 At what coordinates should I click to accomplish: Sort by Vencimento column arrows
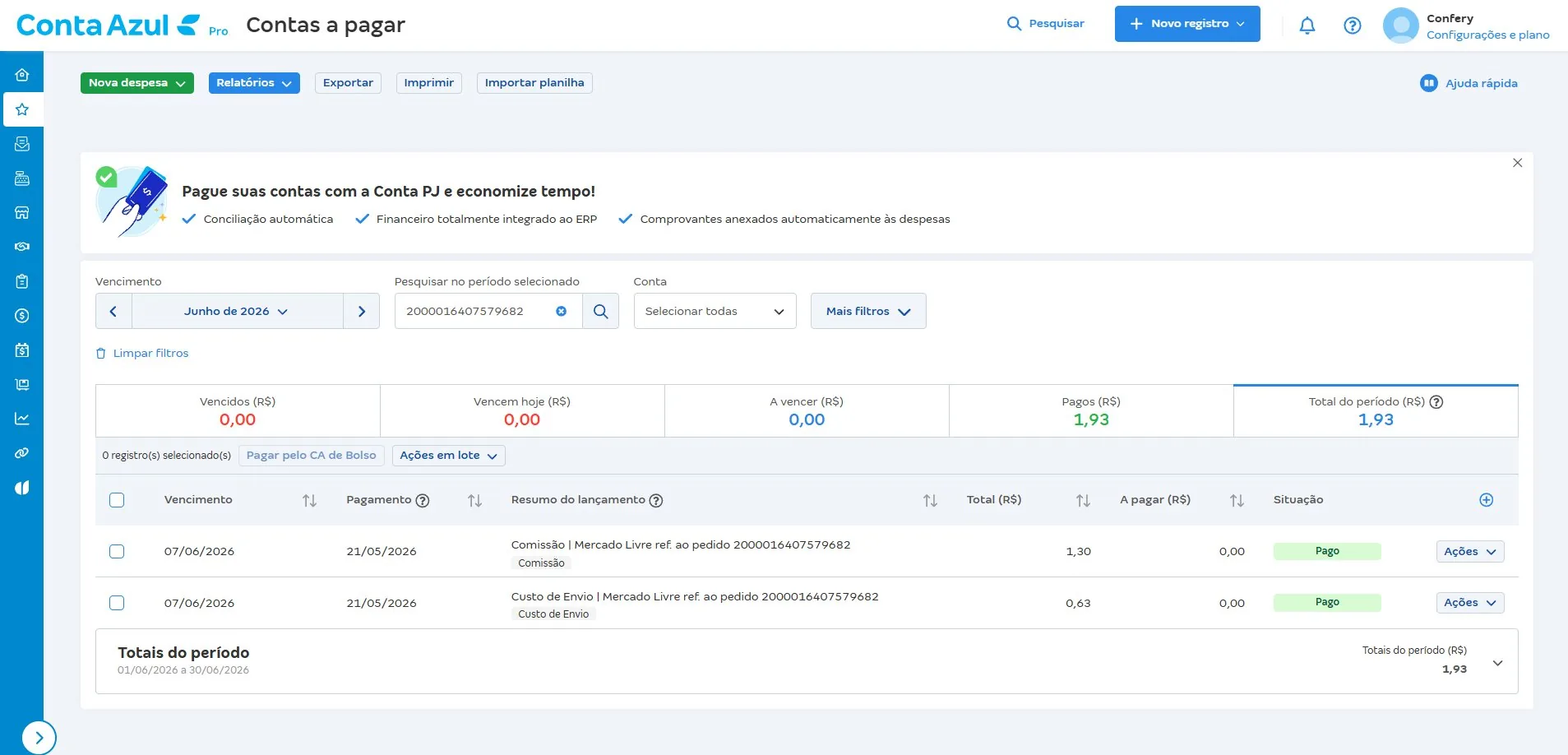click(x=309, y=500)
